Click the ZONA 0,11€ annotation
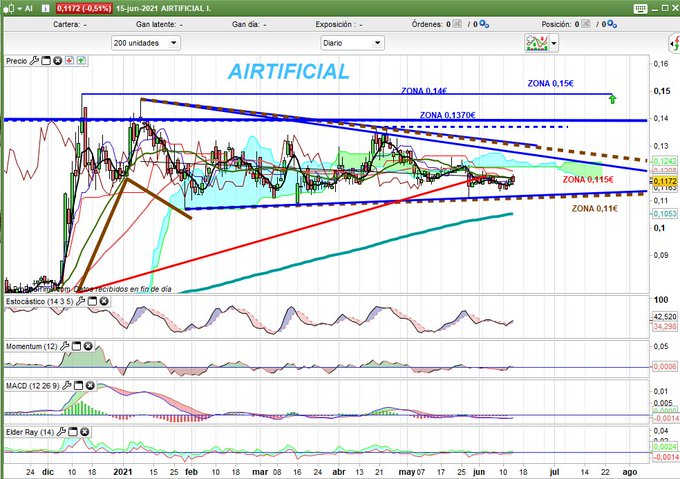 [595, 209]
